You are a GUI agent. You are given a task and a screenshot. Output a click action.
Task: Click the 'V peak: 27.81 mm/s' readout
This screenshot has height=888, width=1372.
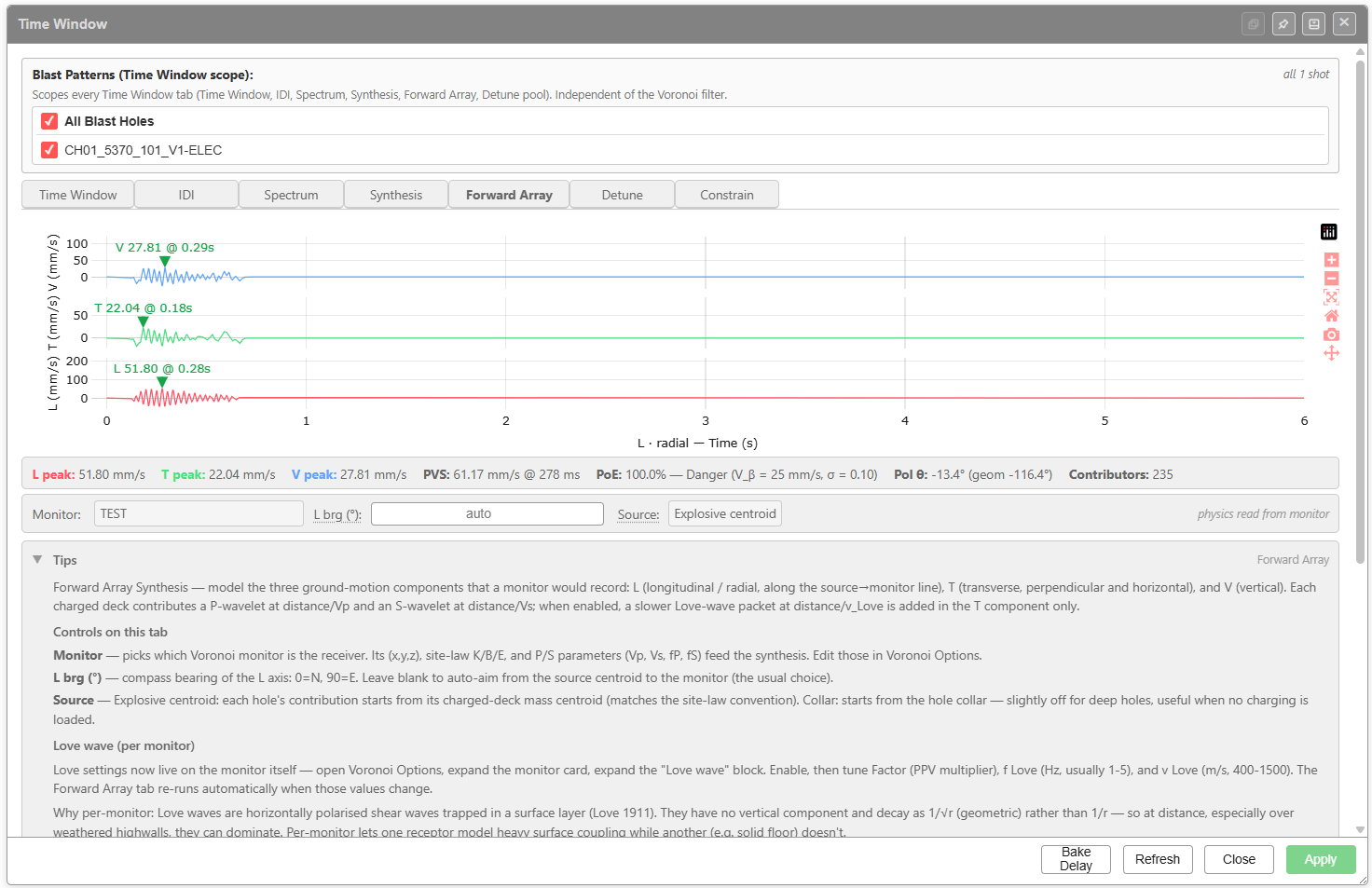point(350,474)
